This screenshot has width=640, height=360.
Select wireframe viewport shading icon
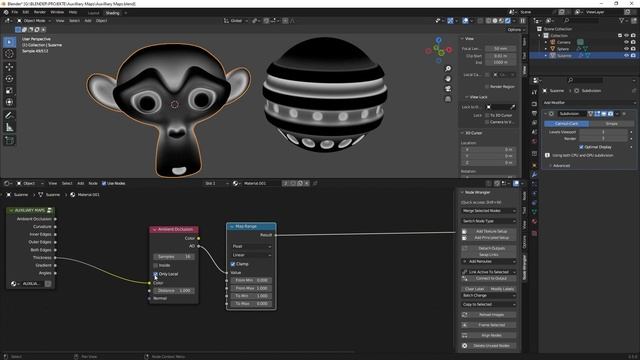[x=489, y=20]
